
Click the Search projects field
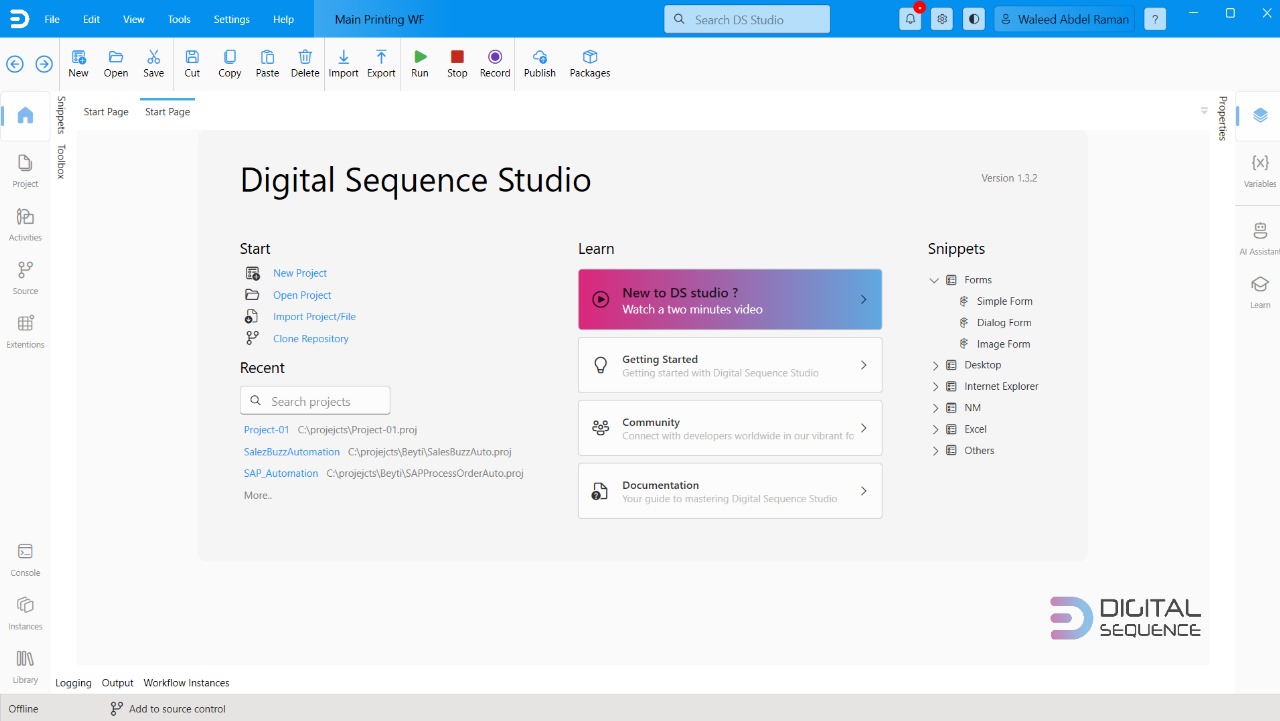(x=315, y=401)
